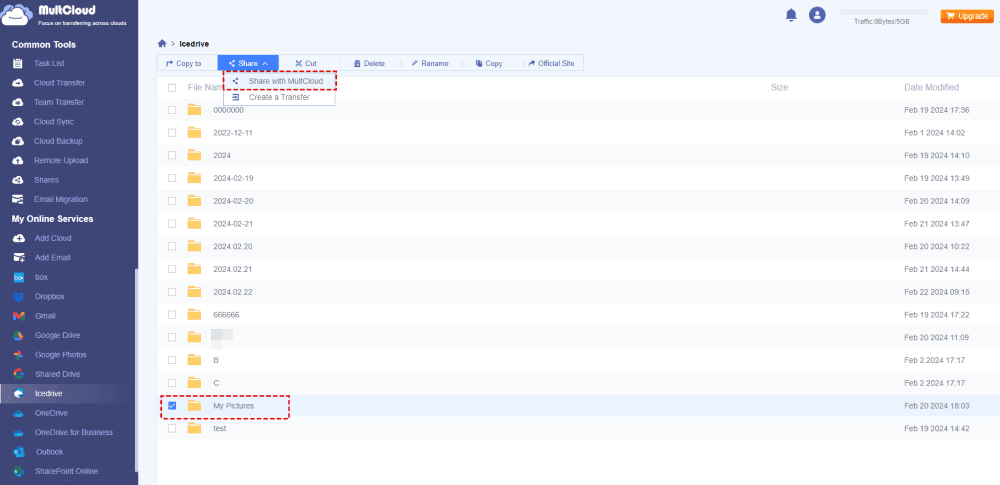Click Rename in the toolbar
The image size is (1000, 485).
point(431,63)
